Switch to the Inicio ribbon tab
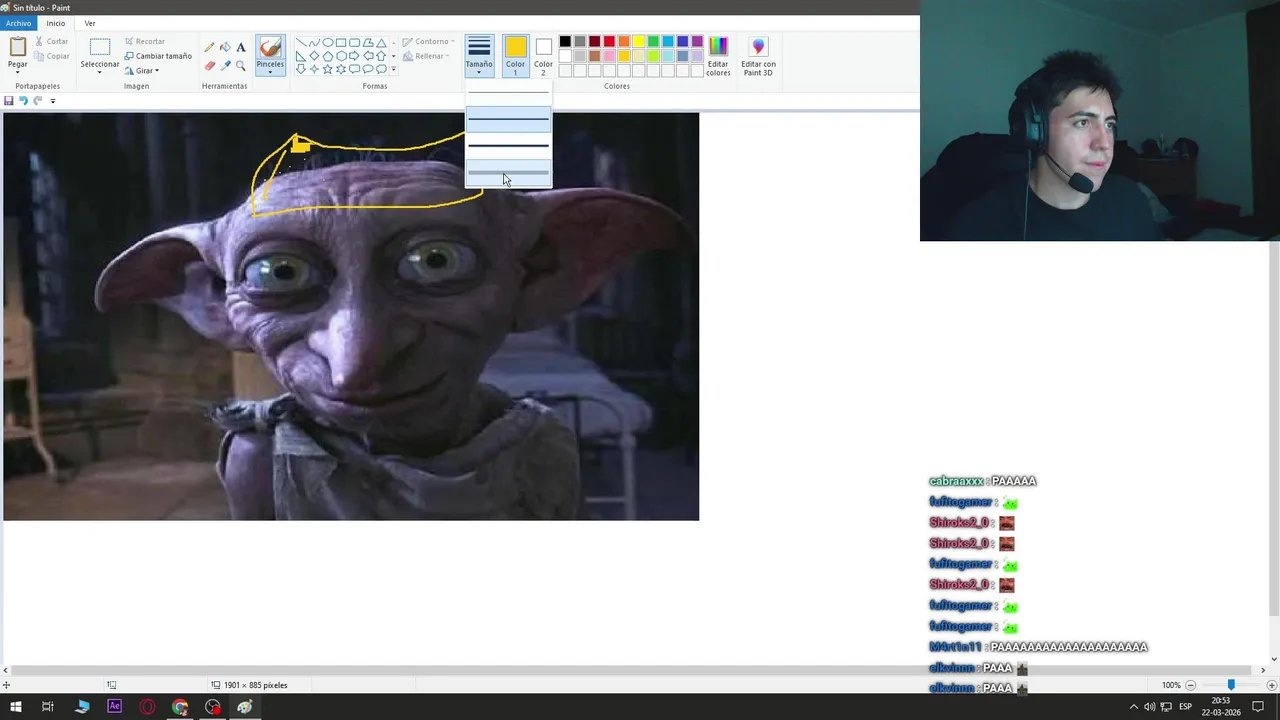The height and width of the screenshot is (720, 1280). pyautogui.click(x=56, y=23)
